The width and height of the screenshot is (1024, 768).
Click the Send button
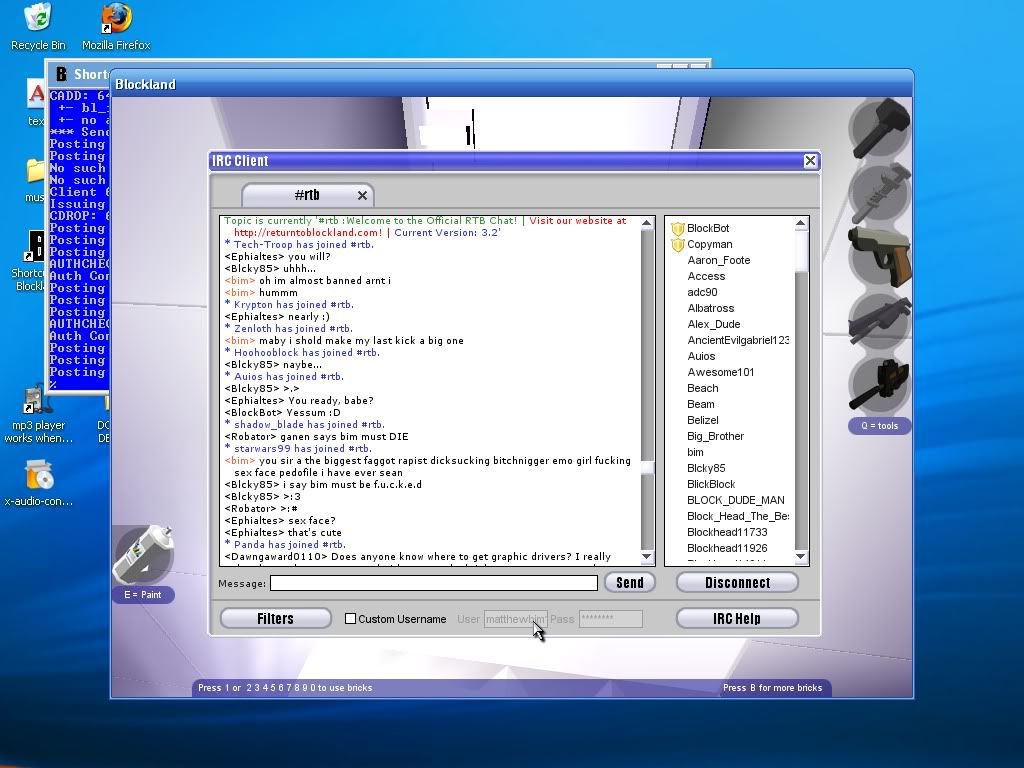(x=630, y=583)
